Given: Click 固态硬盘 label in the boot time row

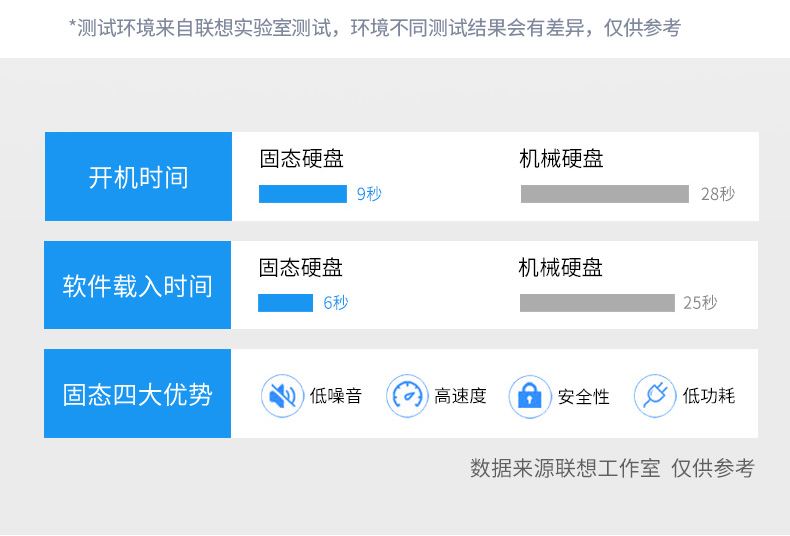Looking at the screenshot, I should 302,159.
